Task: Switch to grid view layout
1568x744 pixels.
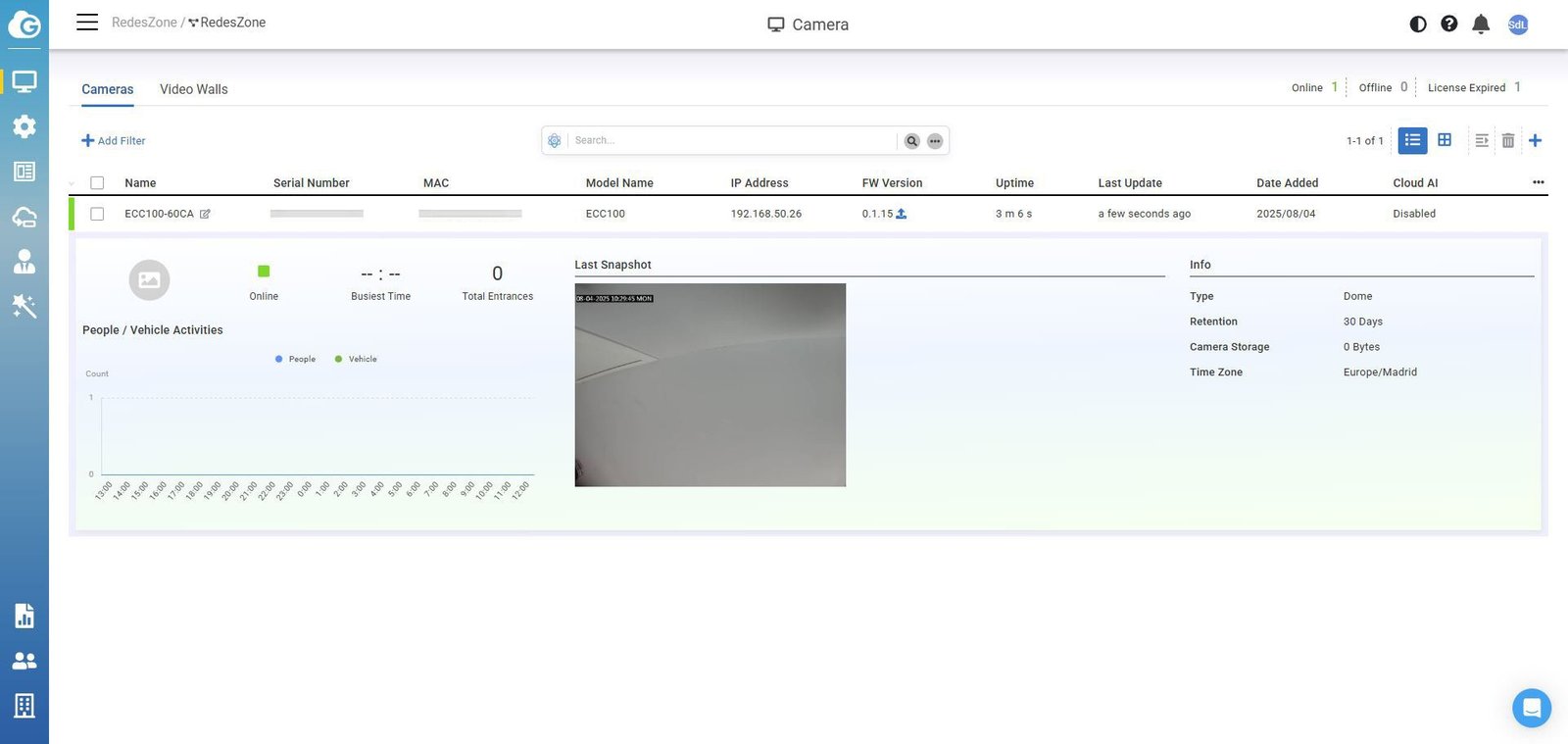Action: [1444, 140]
